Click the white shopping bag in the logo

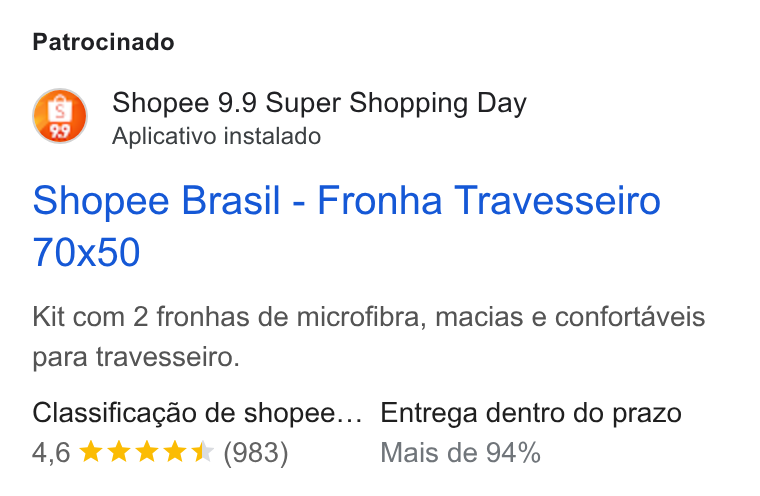(x=60, y=109)
